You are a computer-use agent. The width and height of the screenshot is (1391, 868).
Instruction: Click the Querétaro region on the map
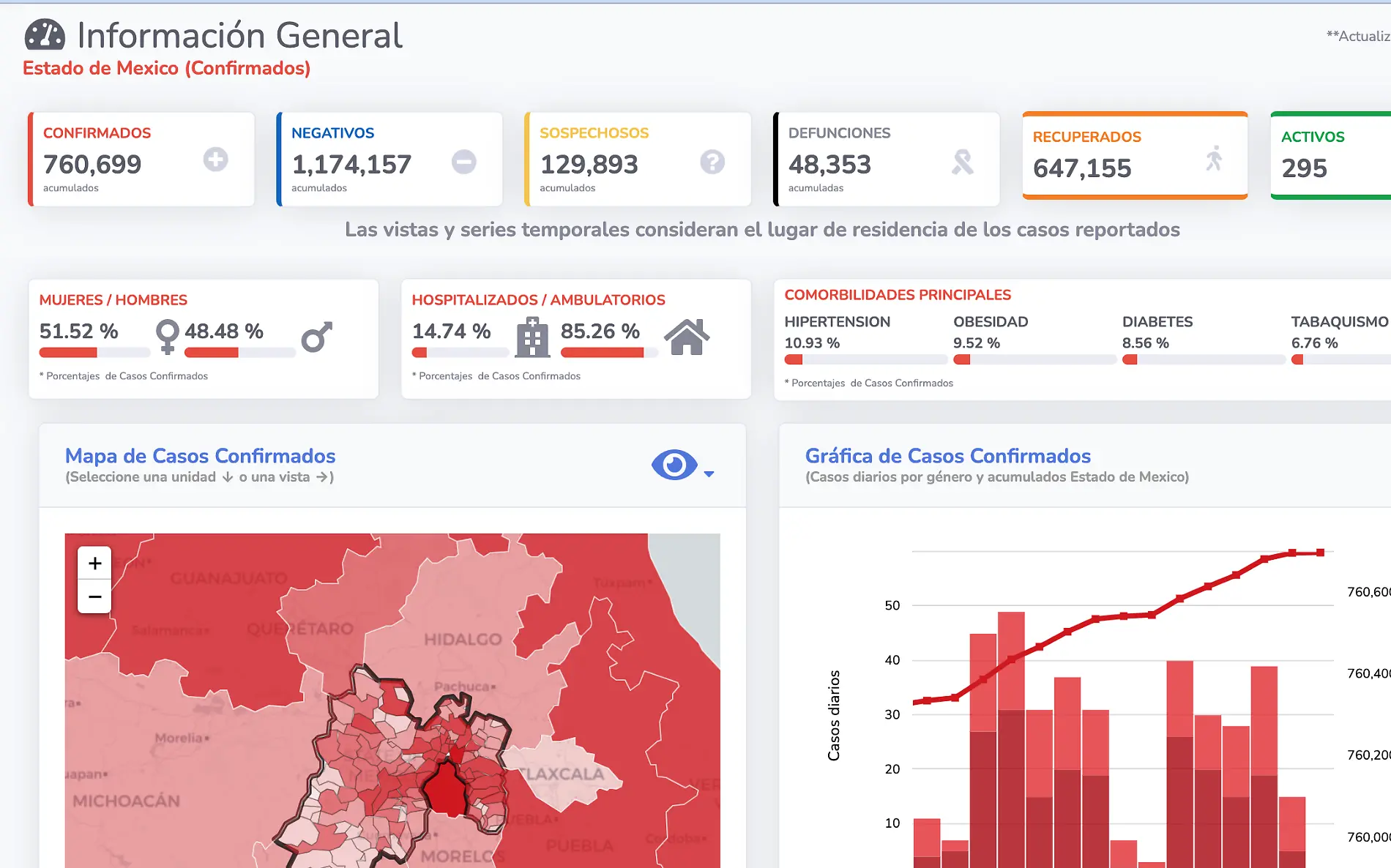tap(300, 629)
